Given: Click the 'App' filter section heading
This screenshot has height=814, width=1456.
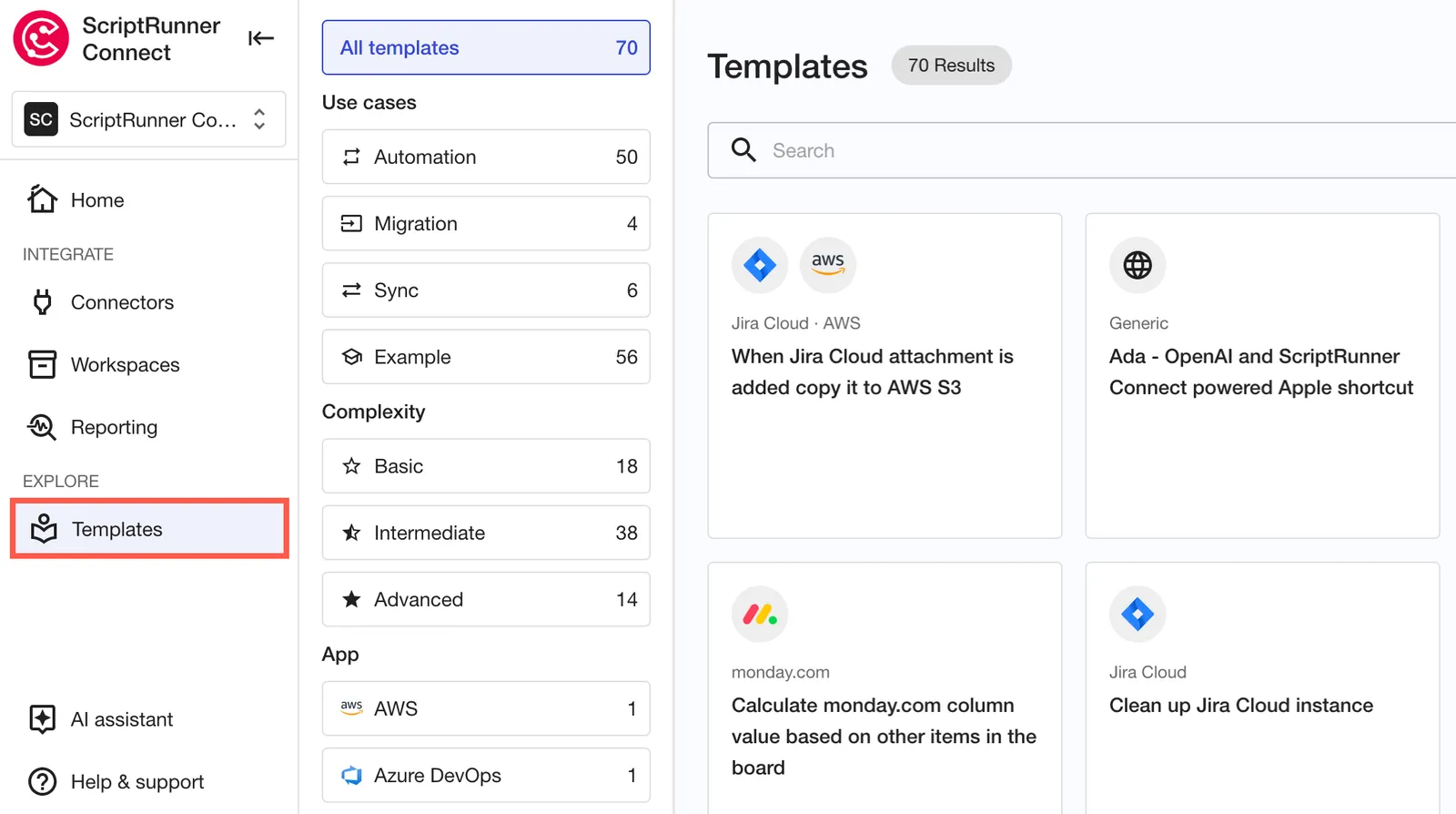Looking at the screenshot, I should coord(340,655).
